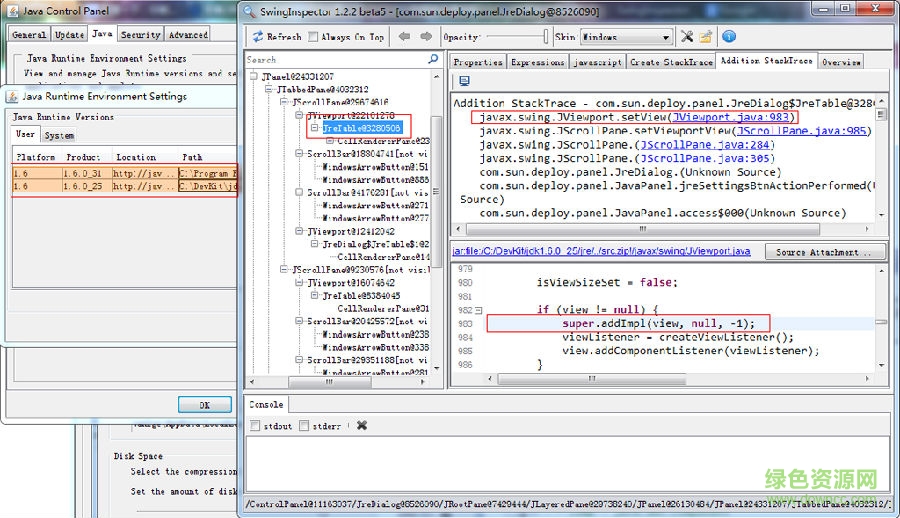Click the monitor icon above the stack trace
The image size is (900, 518).
point(464,81)
